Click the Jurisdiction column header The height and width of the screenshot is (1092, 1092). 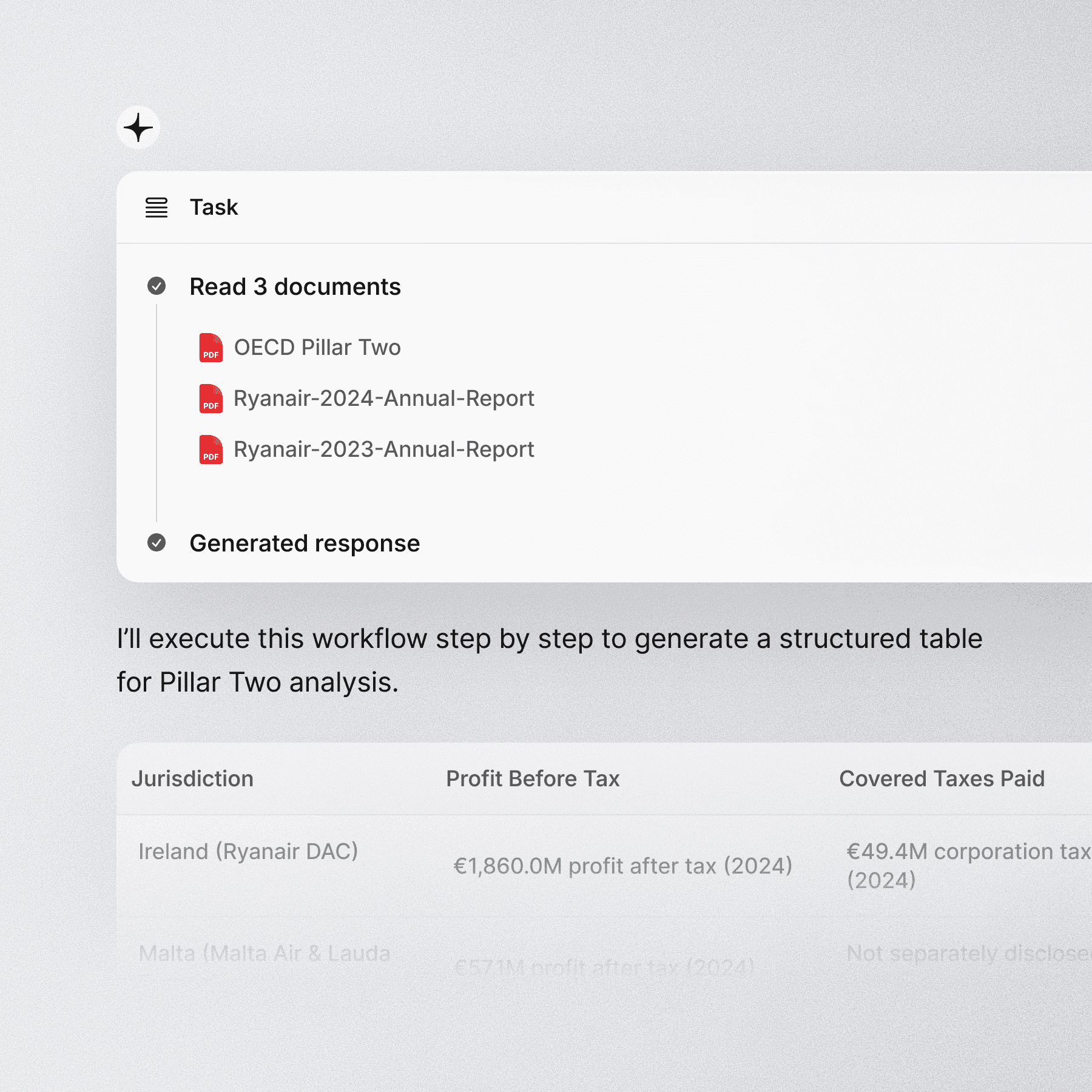[192, 778]
